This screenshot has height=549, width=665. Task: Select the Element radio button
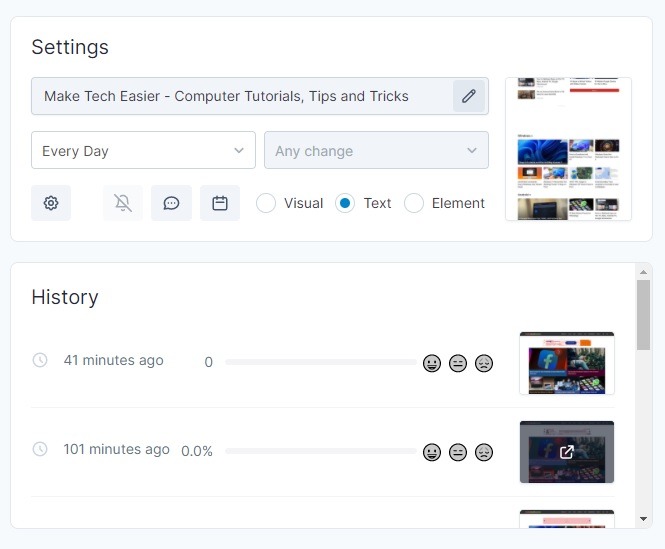414,203
